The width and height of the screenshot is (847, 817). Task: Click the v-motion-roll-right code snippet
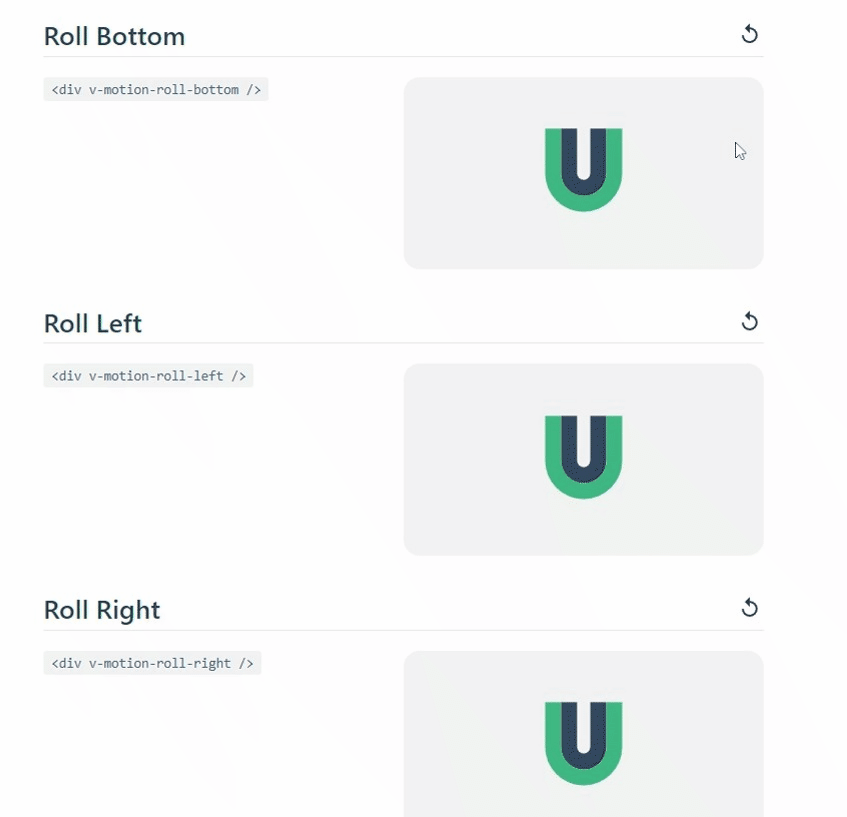152,663
